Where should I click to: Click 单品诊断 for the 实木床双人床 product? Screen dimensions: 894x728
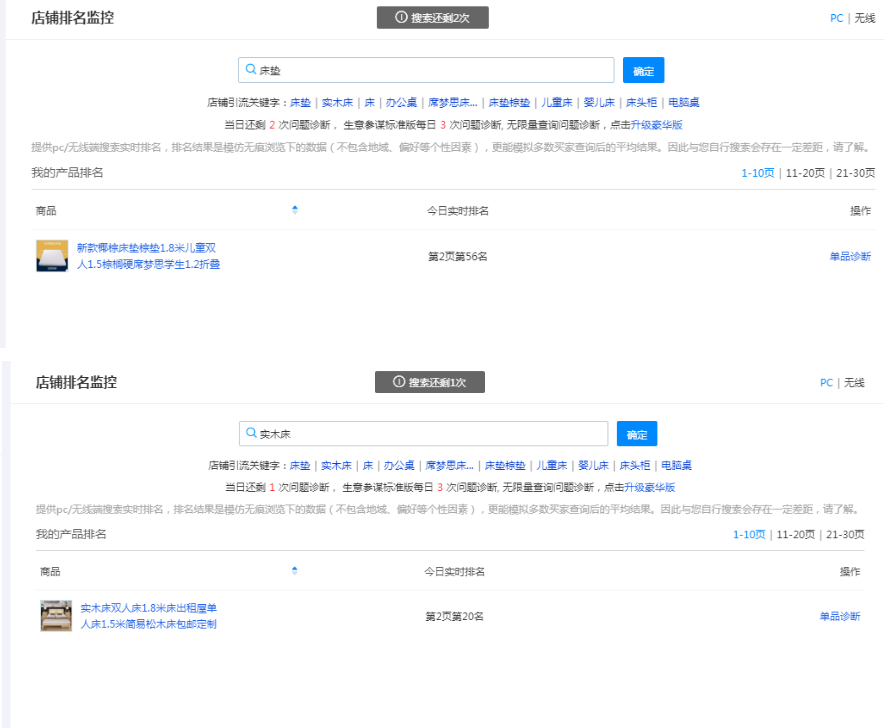tap(839, 616)
